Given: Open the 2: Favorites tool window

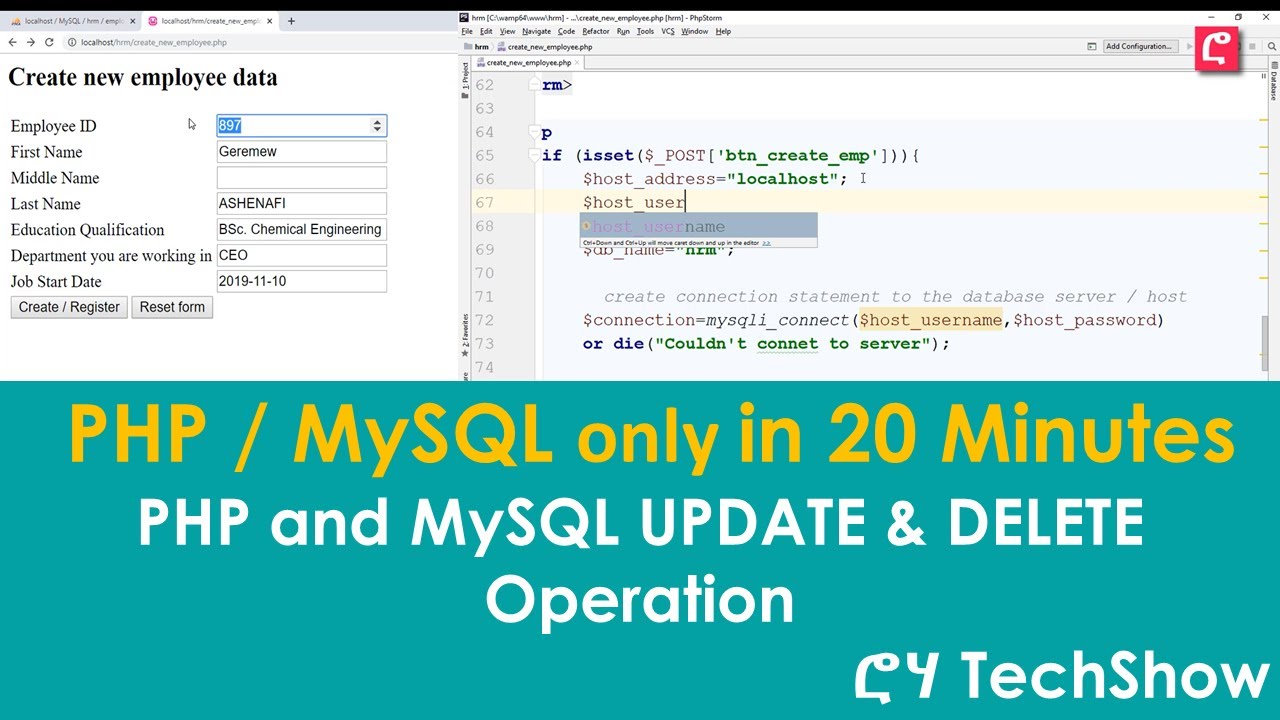Looking at the screenshot, I should [x=465, y=336].
